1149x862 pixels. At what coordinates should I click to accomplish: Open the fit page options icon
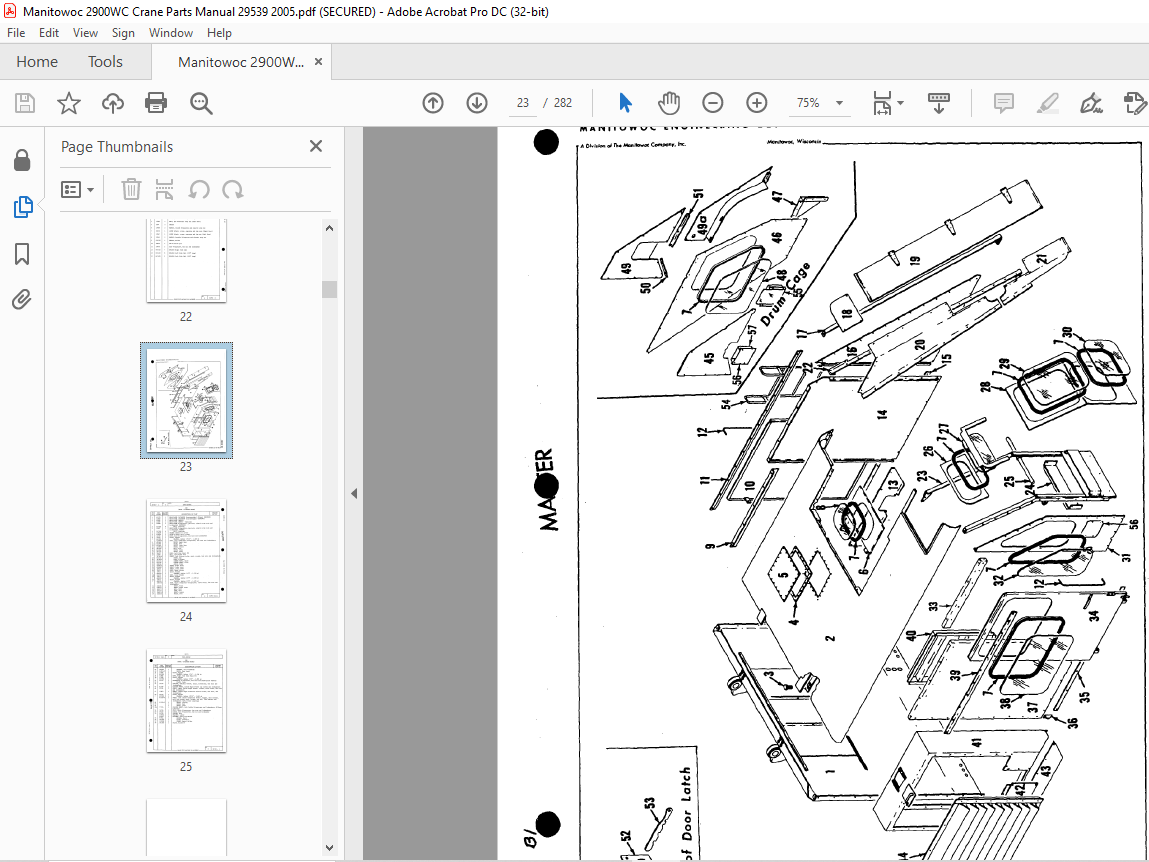coord(888,103)
